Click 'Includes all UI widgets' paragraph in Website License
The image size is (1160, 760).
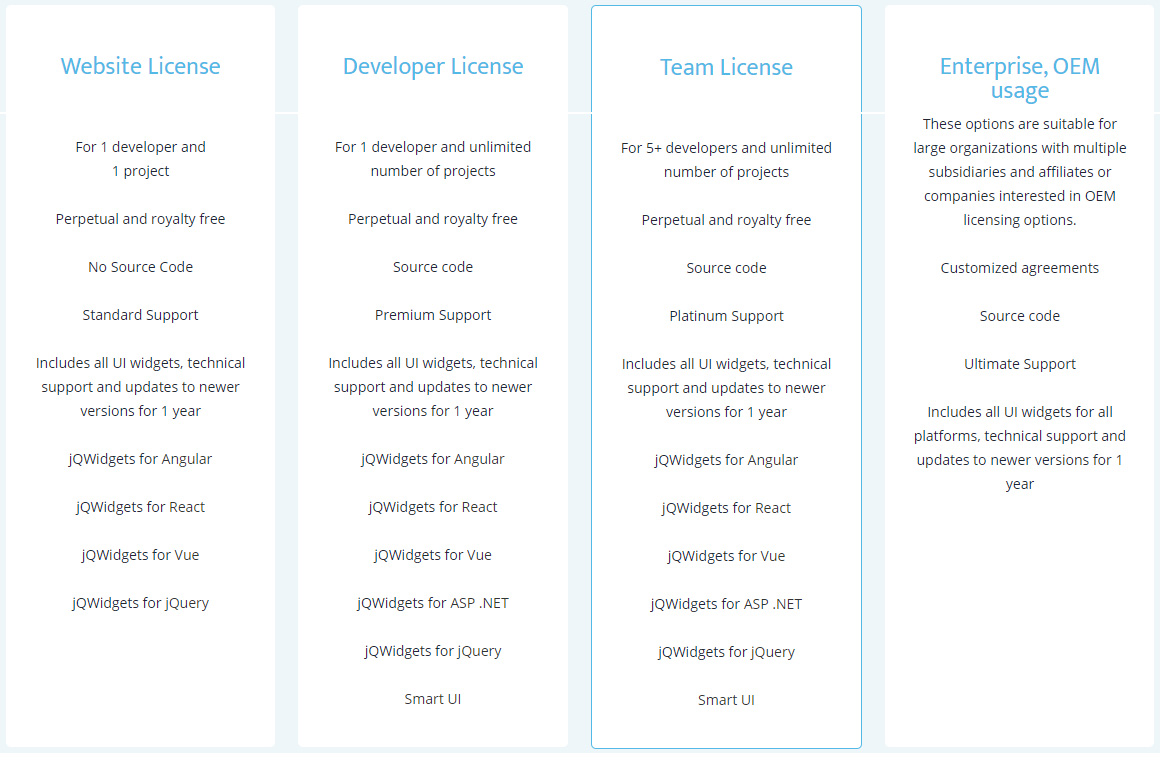141,387
